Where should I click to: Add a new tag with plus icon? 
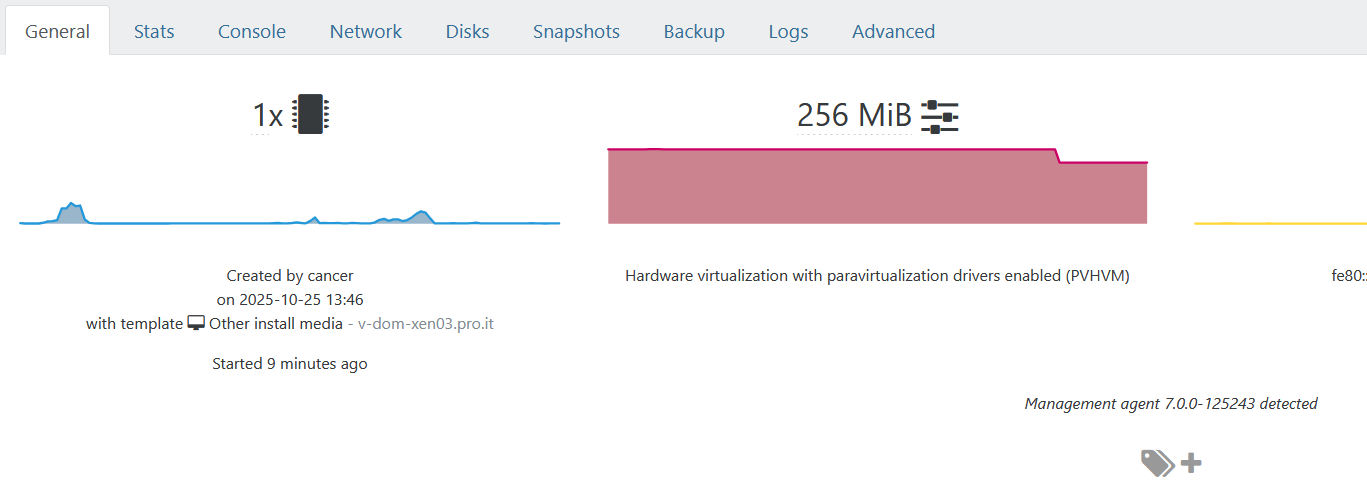click(x=1191, y=463)
